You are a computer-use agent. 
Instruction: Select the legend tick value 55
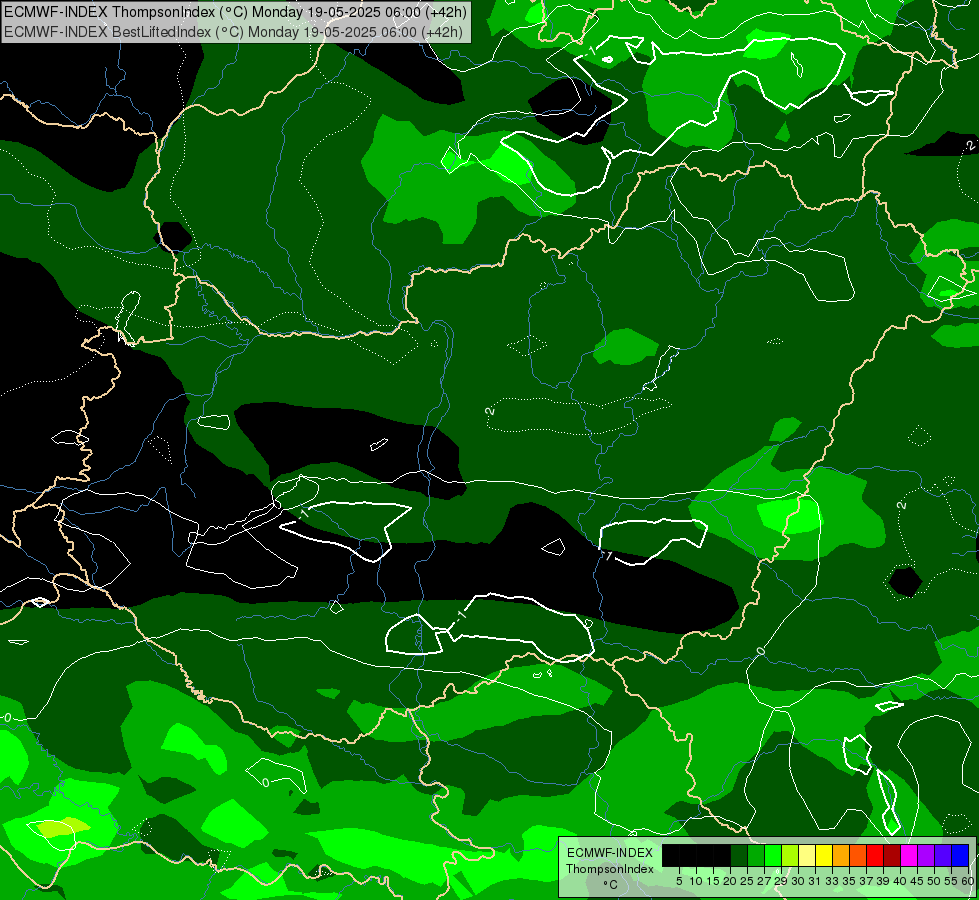point(951,881)
